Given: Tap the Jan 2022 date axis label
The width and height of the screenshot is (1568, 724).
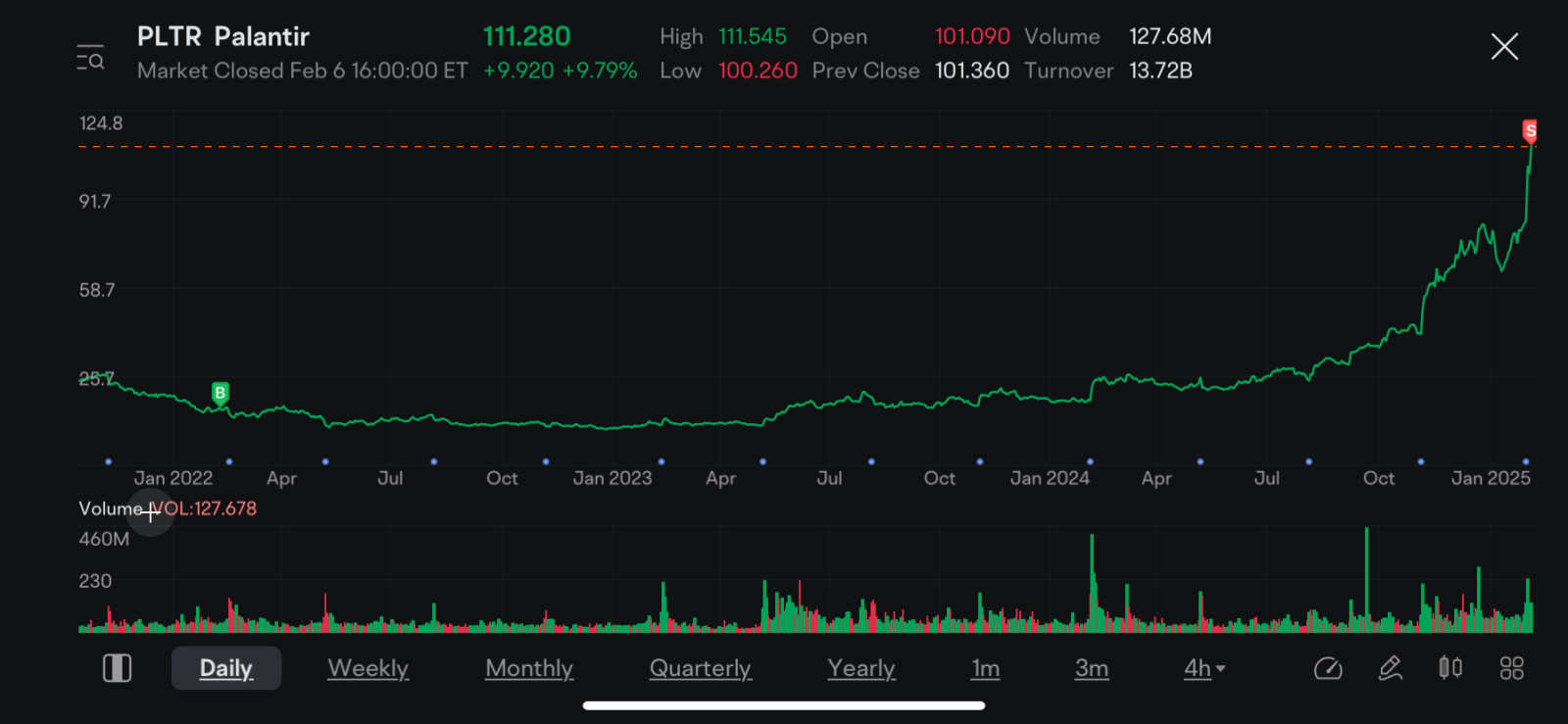Looking at the screenshot, I should [x=173, y=478].
